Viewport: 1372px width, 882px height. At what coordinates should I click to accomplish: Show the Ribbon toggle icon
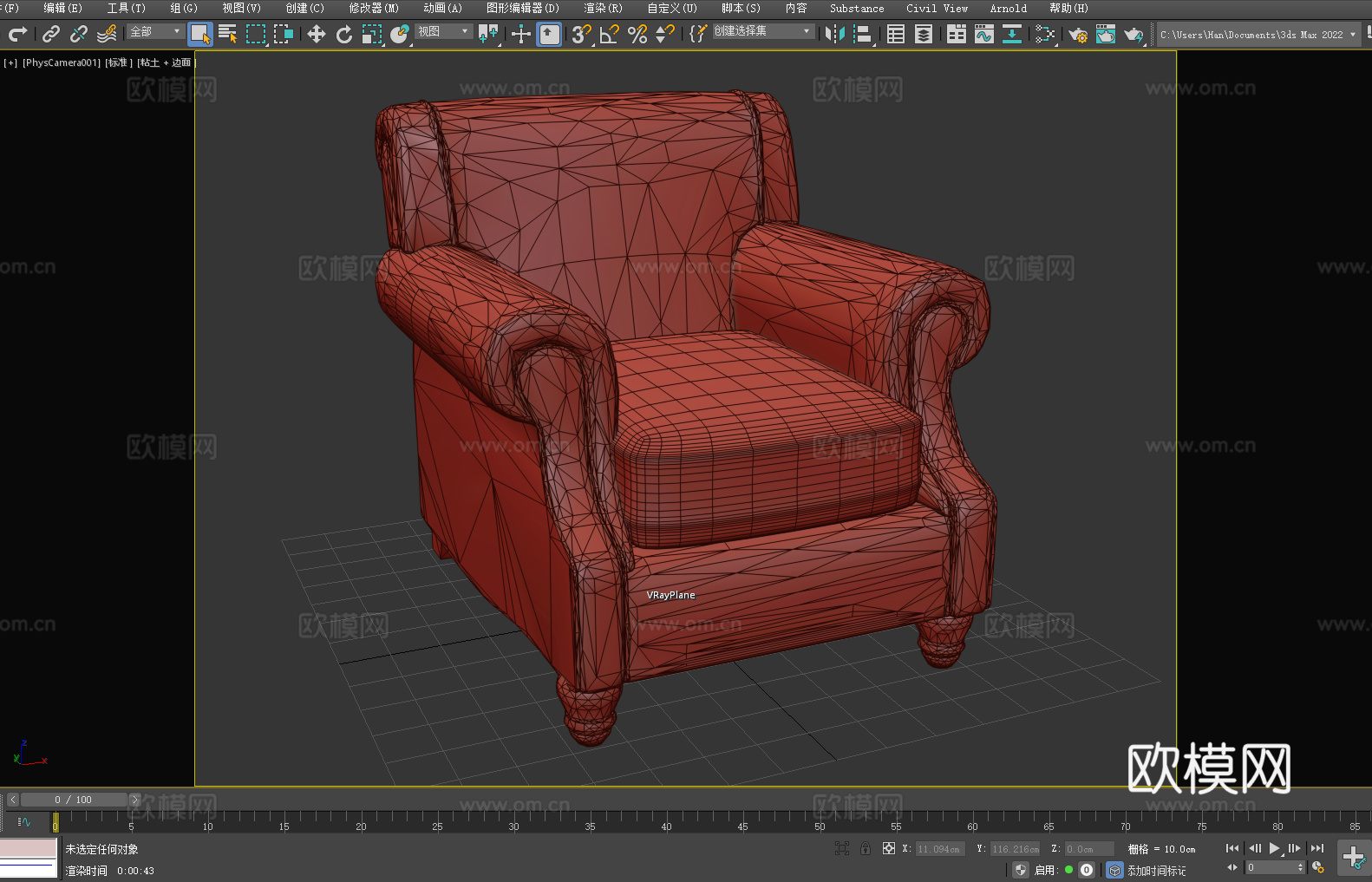(x=957, y=34)
